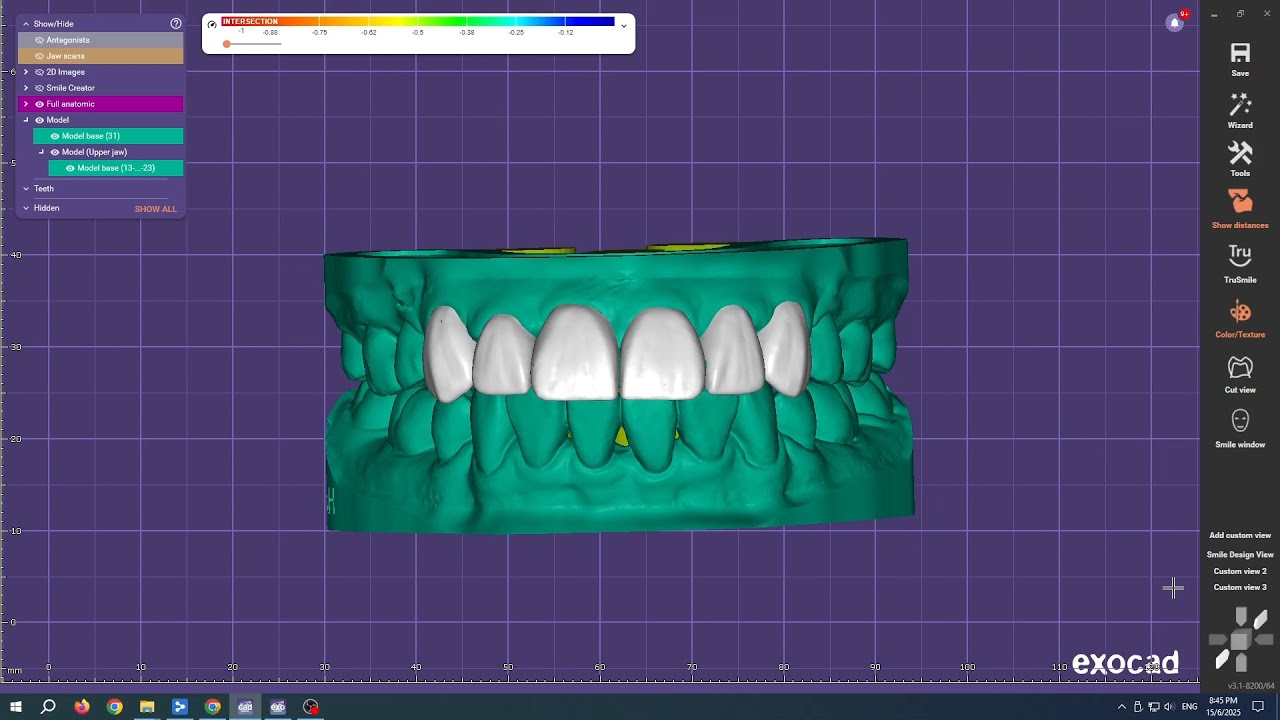The image size is (1280, 720).
Task: Toggle Show distances
Action: [1240, 202]
